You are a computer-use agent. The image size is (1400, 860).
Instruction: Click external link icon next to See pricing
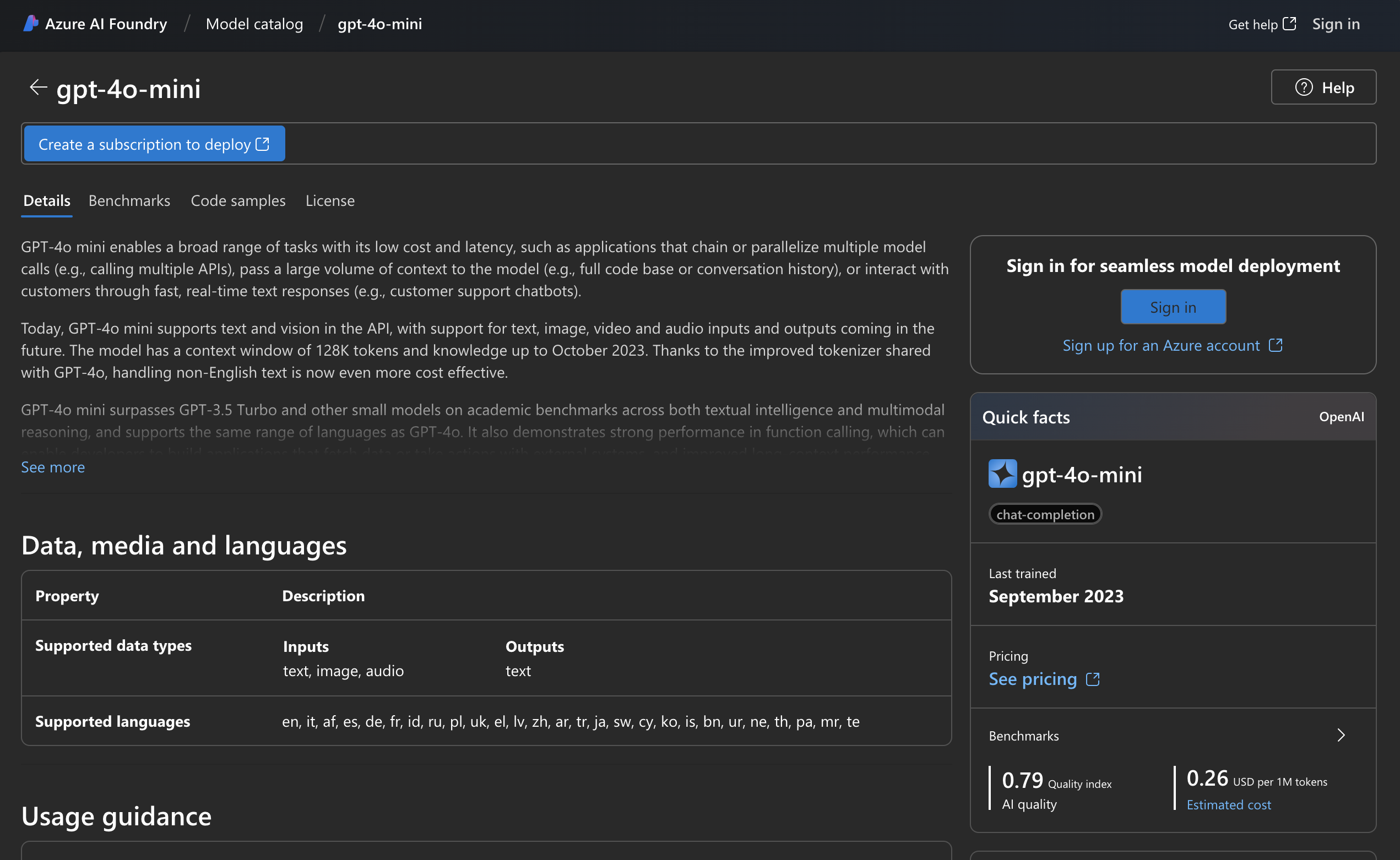pyautogui.click(x=1093, y=679)
